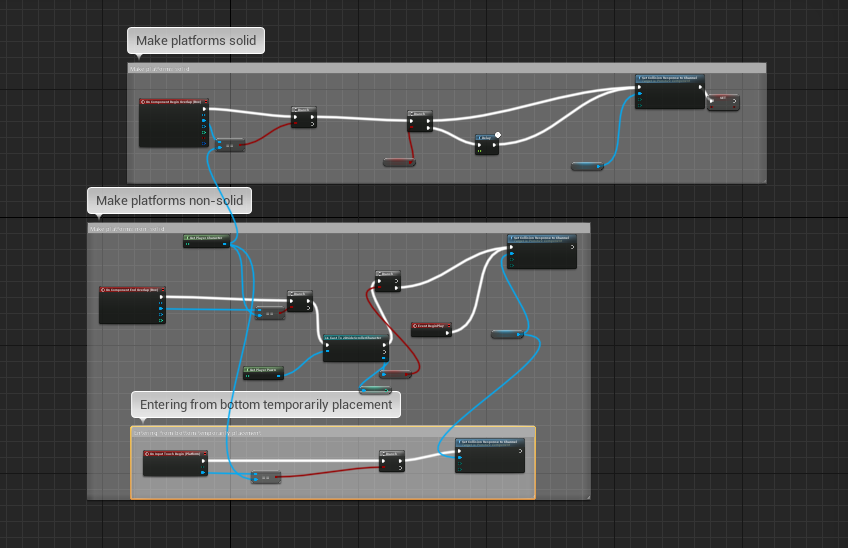Click Set Collision Response node in solid group
848x548 pixels.
coord(670,77)
